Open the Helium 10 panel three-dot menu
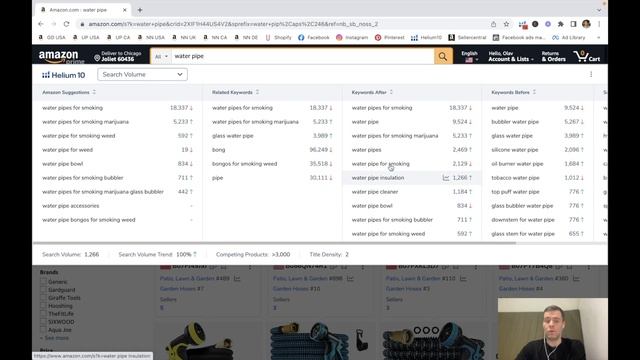Screen dimensions: 640x360 (591, 74)
